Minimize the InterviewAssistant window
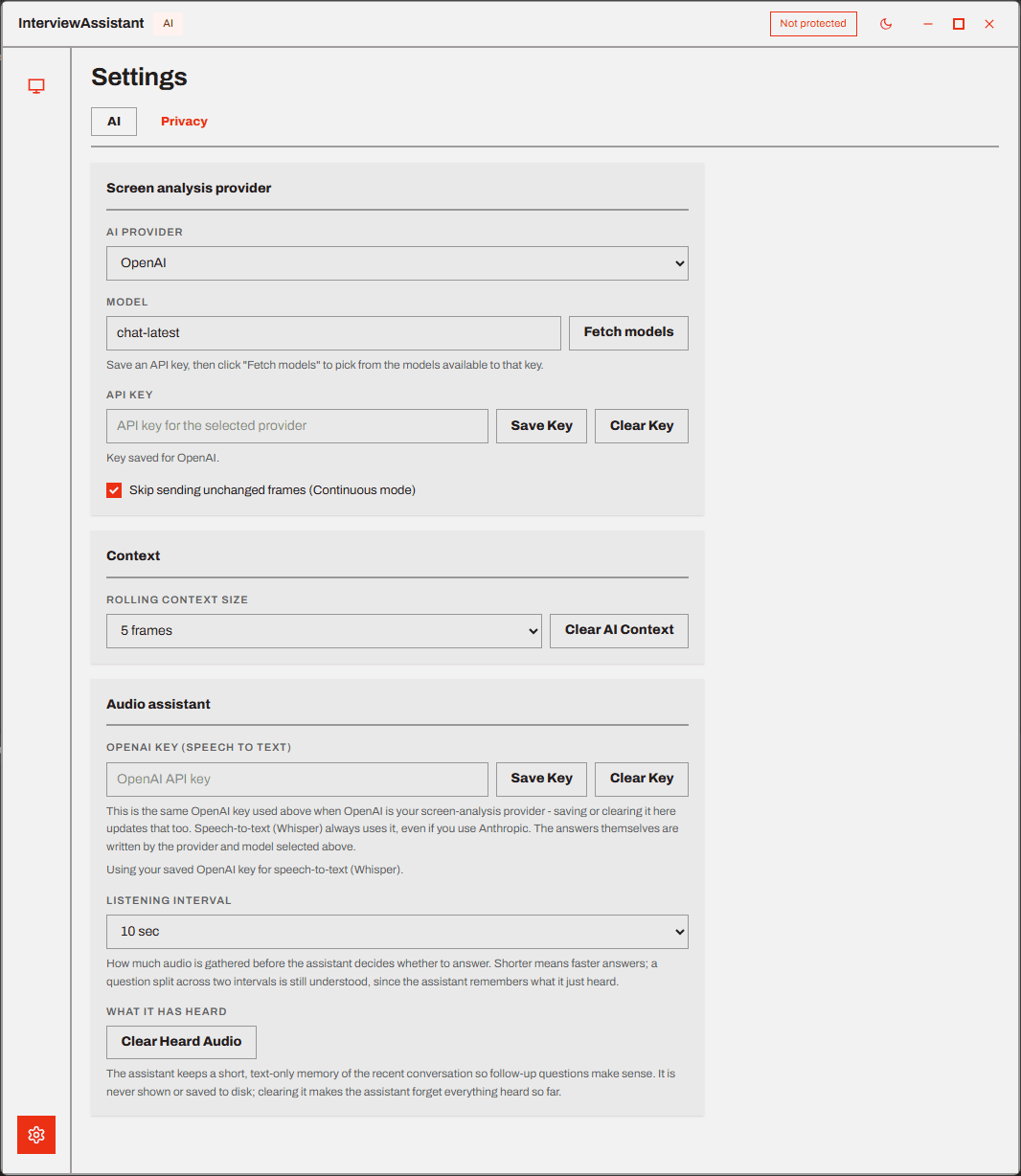The height and width of the screenshot is (1176, 1021). click(928, 24)
